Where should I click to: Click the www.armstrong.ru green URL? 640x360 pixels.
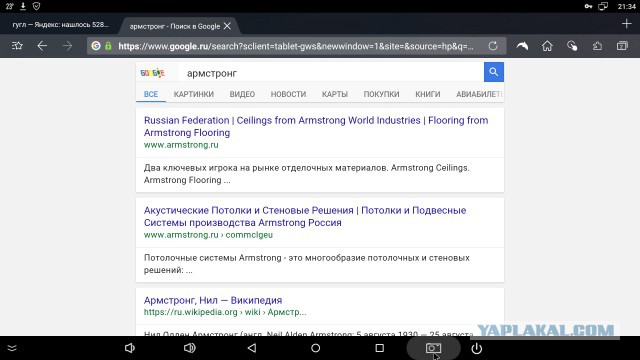[181, 145]
